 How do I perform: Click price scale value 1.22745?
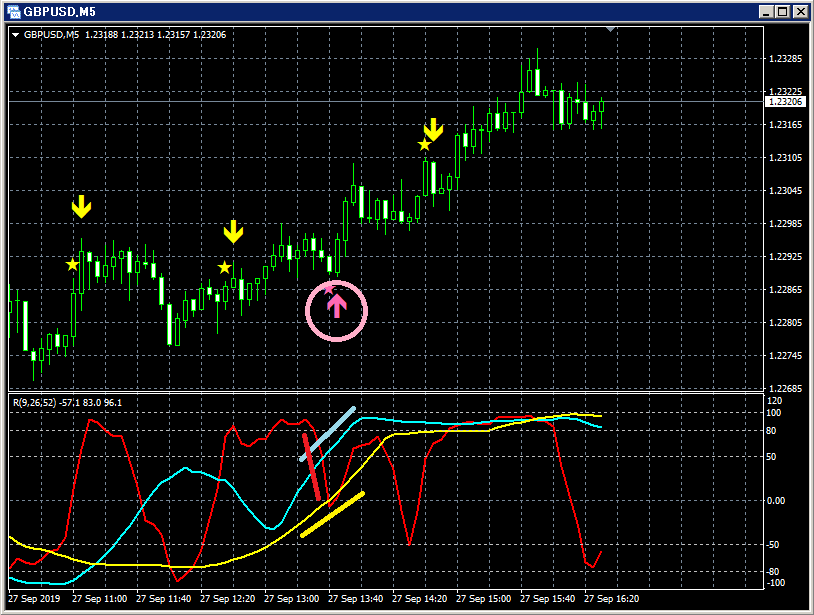click(785, 356)
